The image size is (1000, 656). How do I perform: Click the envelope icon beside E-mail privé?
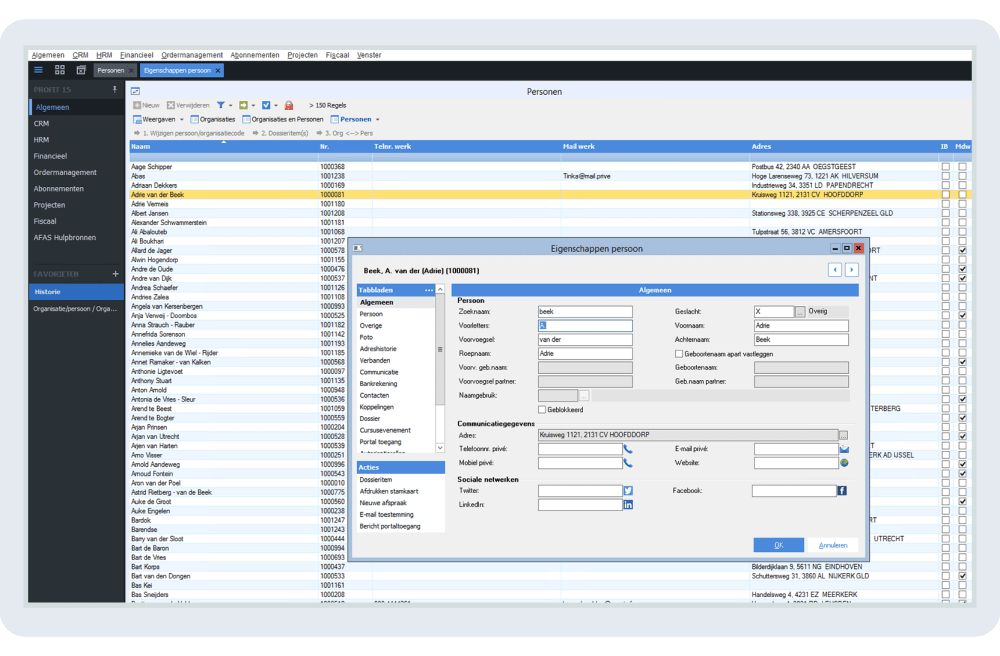pos(844,450)
